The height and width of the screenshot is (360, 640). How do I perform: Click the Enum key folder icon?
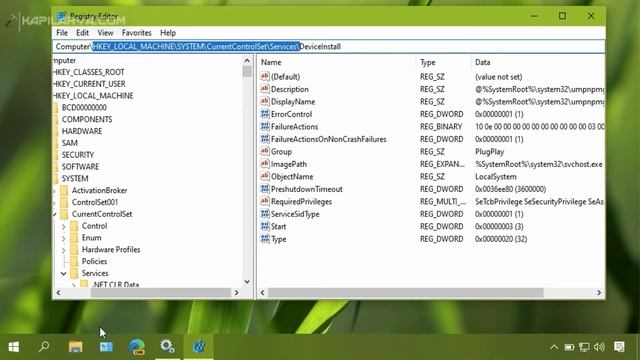point(74,238)
